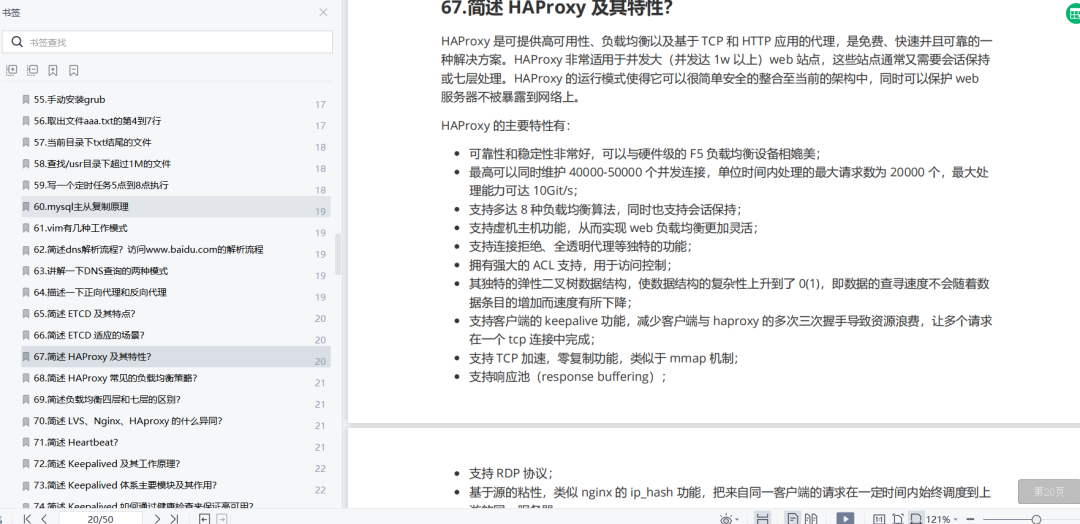Screen dimensions: 1080x524
Task: Toggle continuous scrolling view icon
Action: (x=762, y=518)
